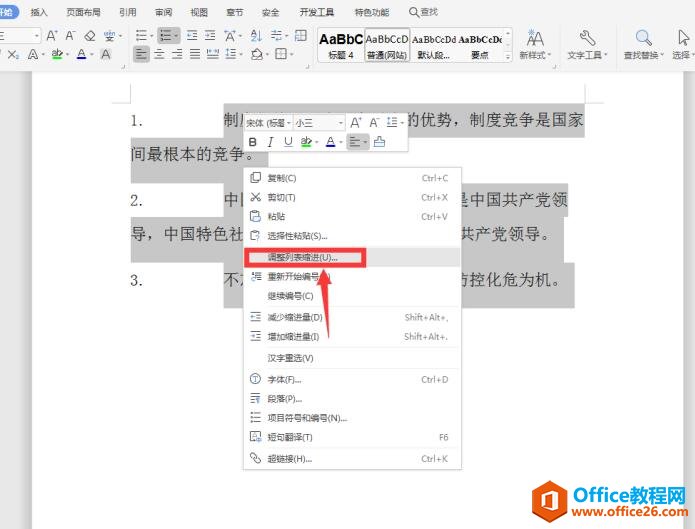Open the ribbon font size combo box
The width and height of the screenshot is (695, 529).
(20, 35)
